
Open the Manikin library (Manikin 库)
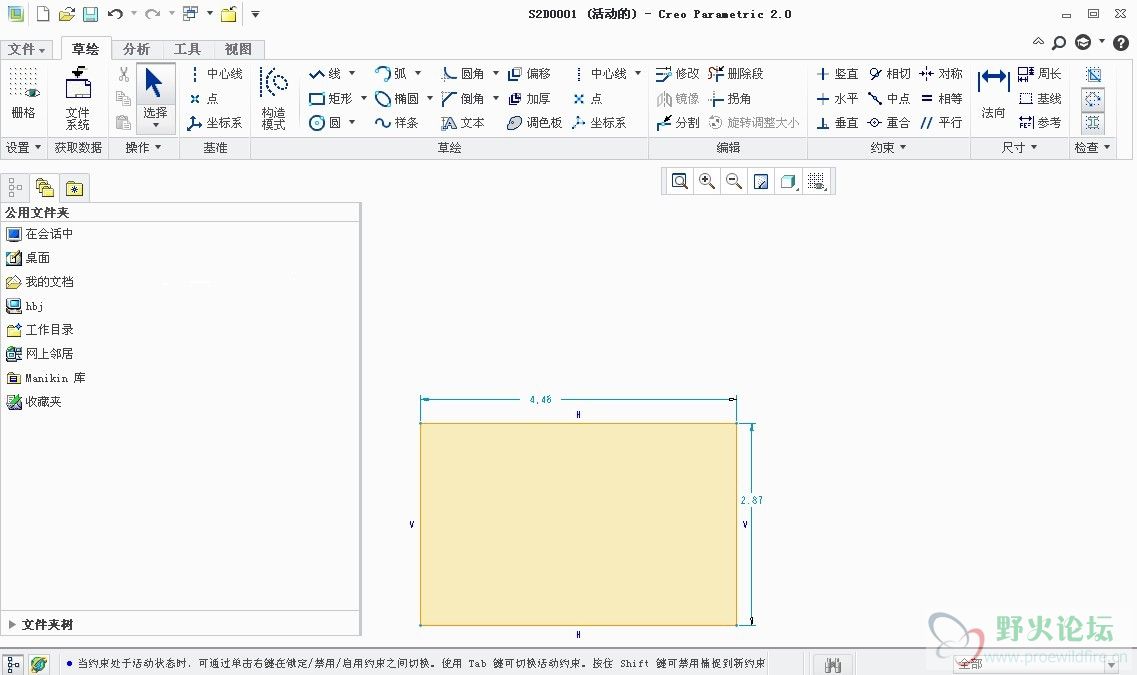[46, 378]
